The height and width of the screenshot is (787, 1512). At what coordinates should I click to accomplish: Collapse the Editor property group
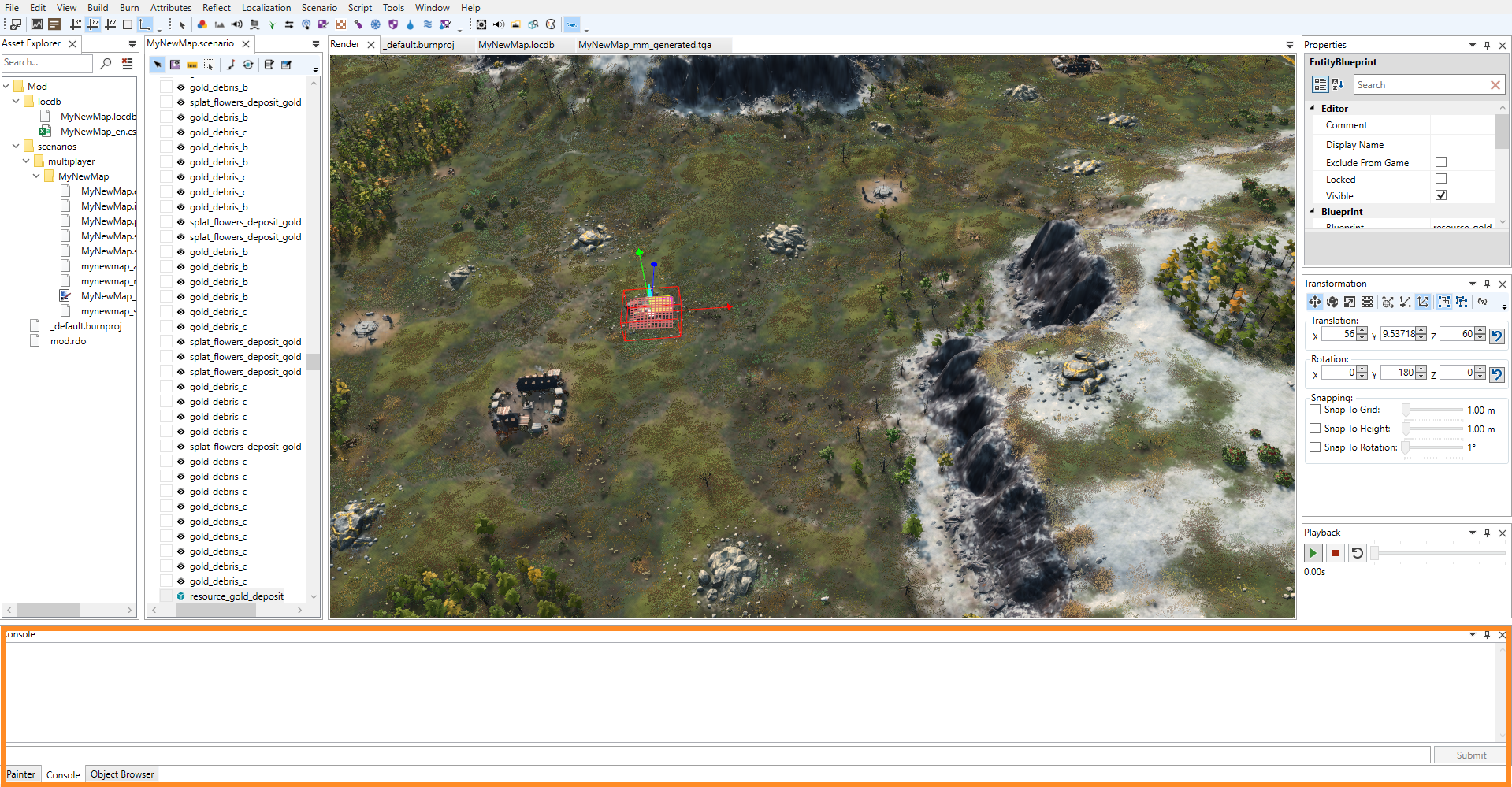click(x=1313, y=108)
